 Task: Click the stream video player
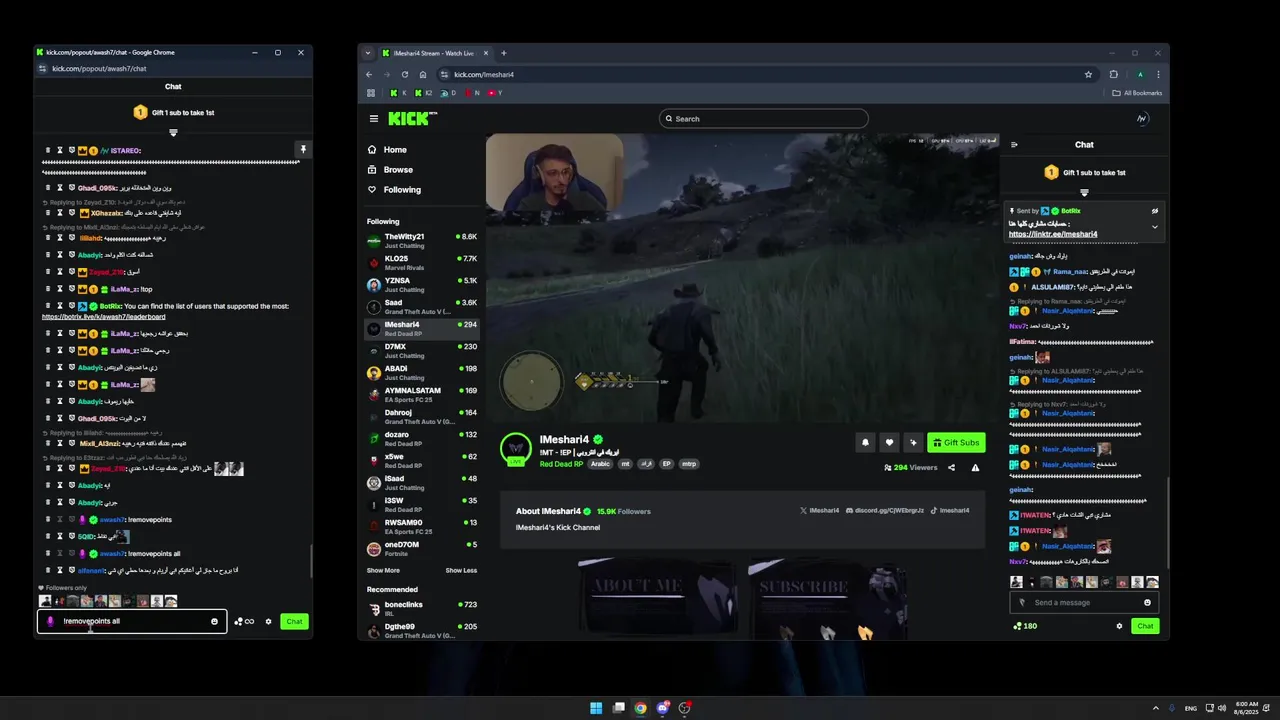tap(743, 278)
